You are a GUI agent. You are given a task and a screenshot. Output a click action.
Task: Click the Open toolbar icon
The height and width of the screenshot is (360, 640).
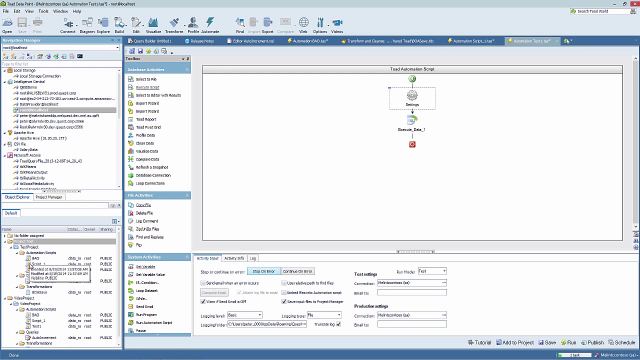[7, 25]
